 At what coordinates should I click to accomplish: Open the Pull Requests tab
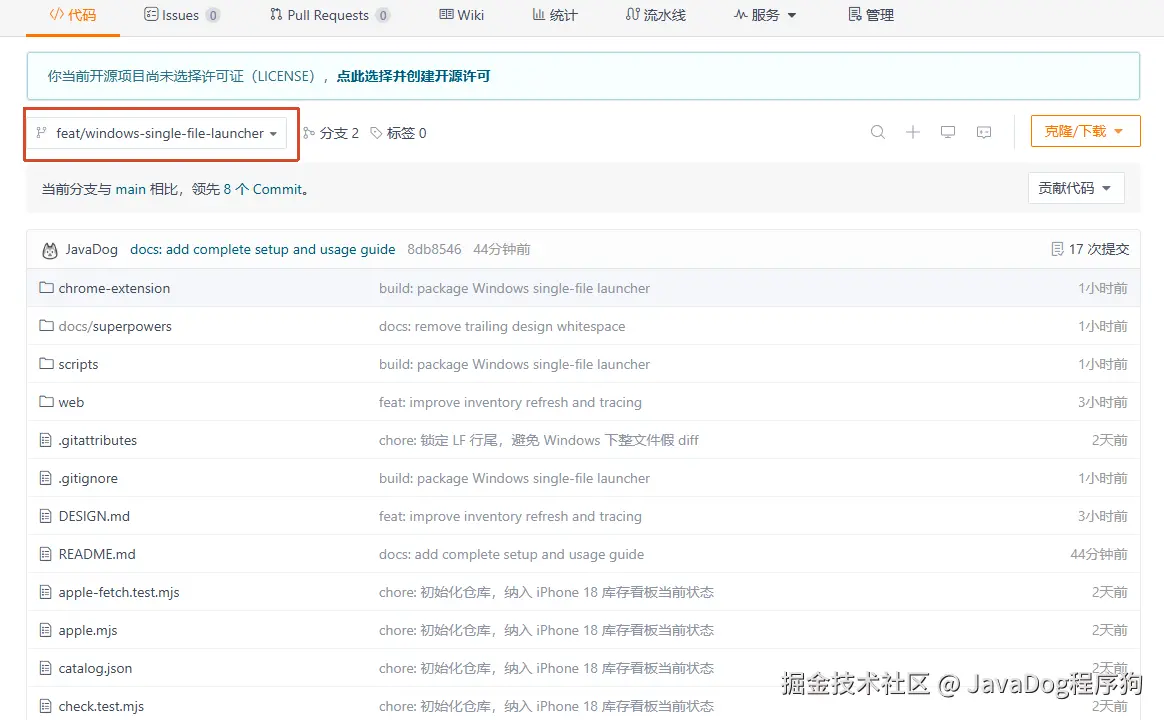point(329,15)
